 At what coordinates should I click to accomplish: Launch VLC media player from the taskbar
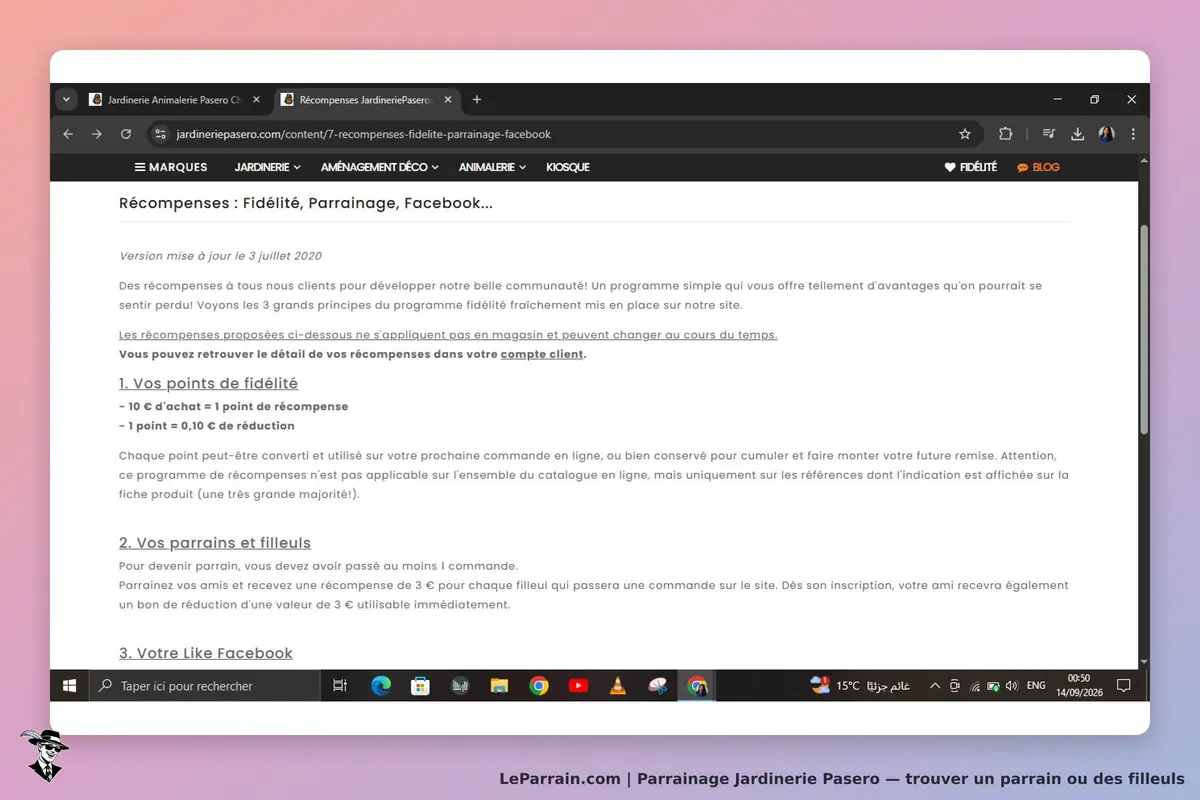(x=618, y=686)
